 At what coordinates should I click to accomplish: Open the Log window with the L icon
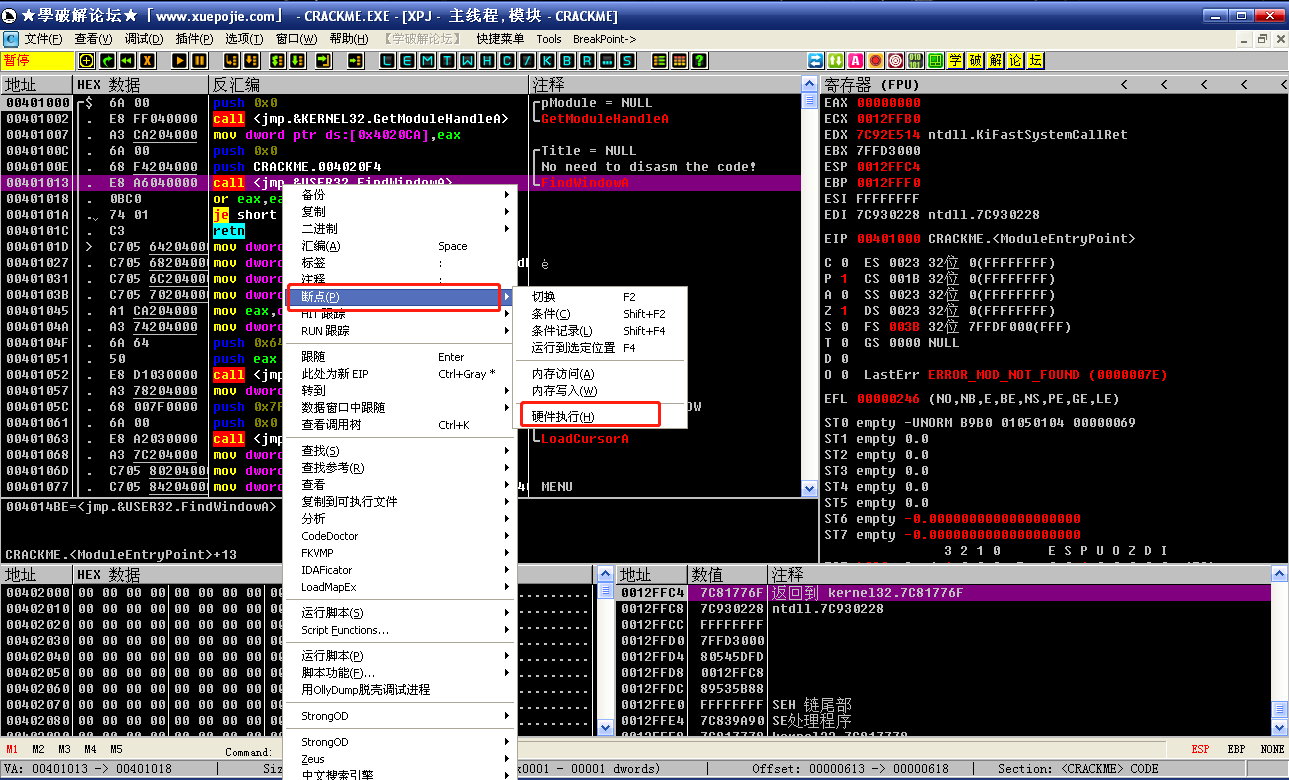coord(388,61)
